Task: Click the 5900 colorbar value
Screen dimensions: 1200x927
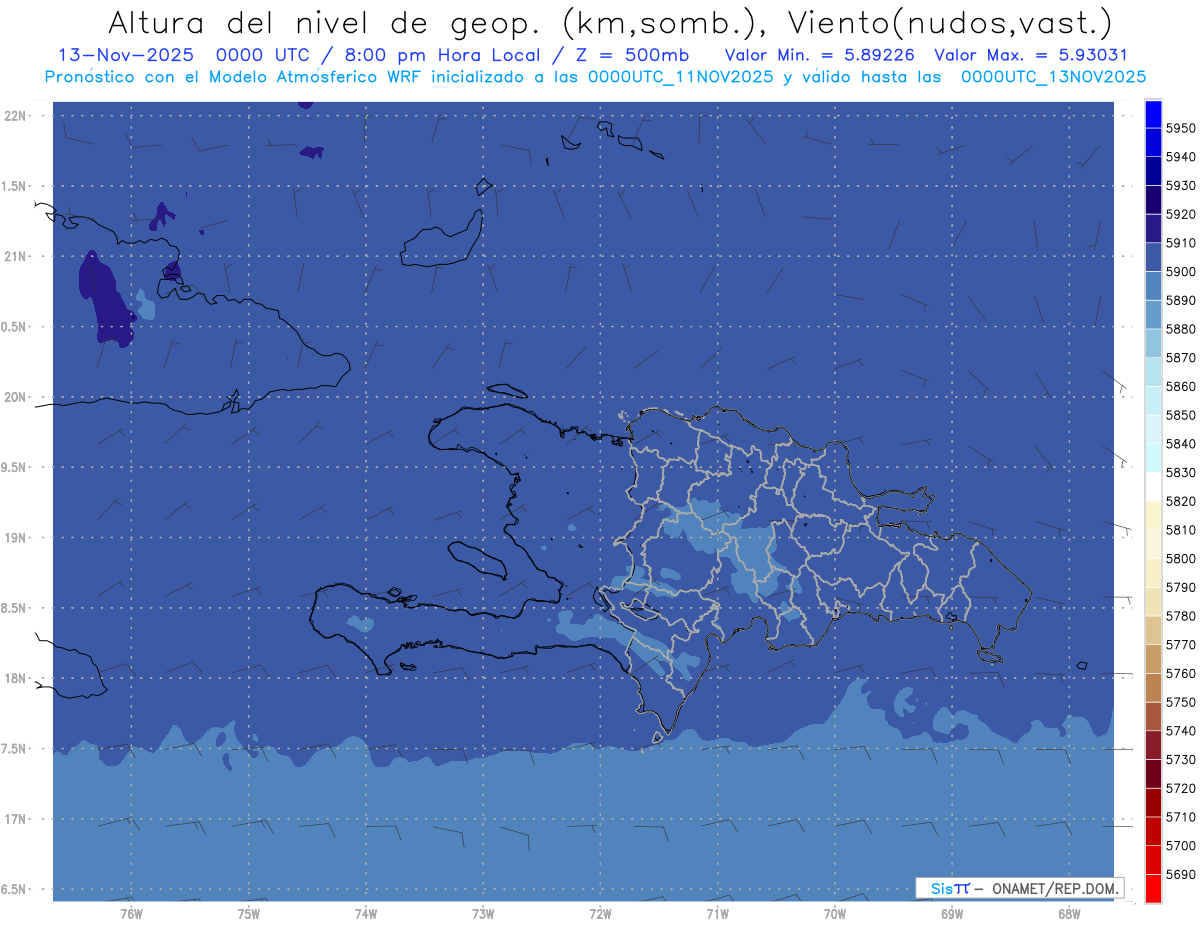Action: (x=1181, y=272)
